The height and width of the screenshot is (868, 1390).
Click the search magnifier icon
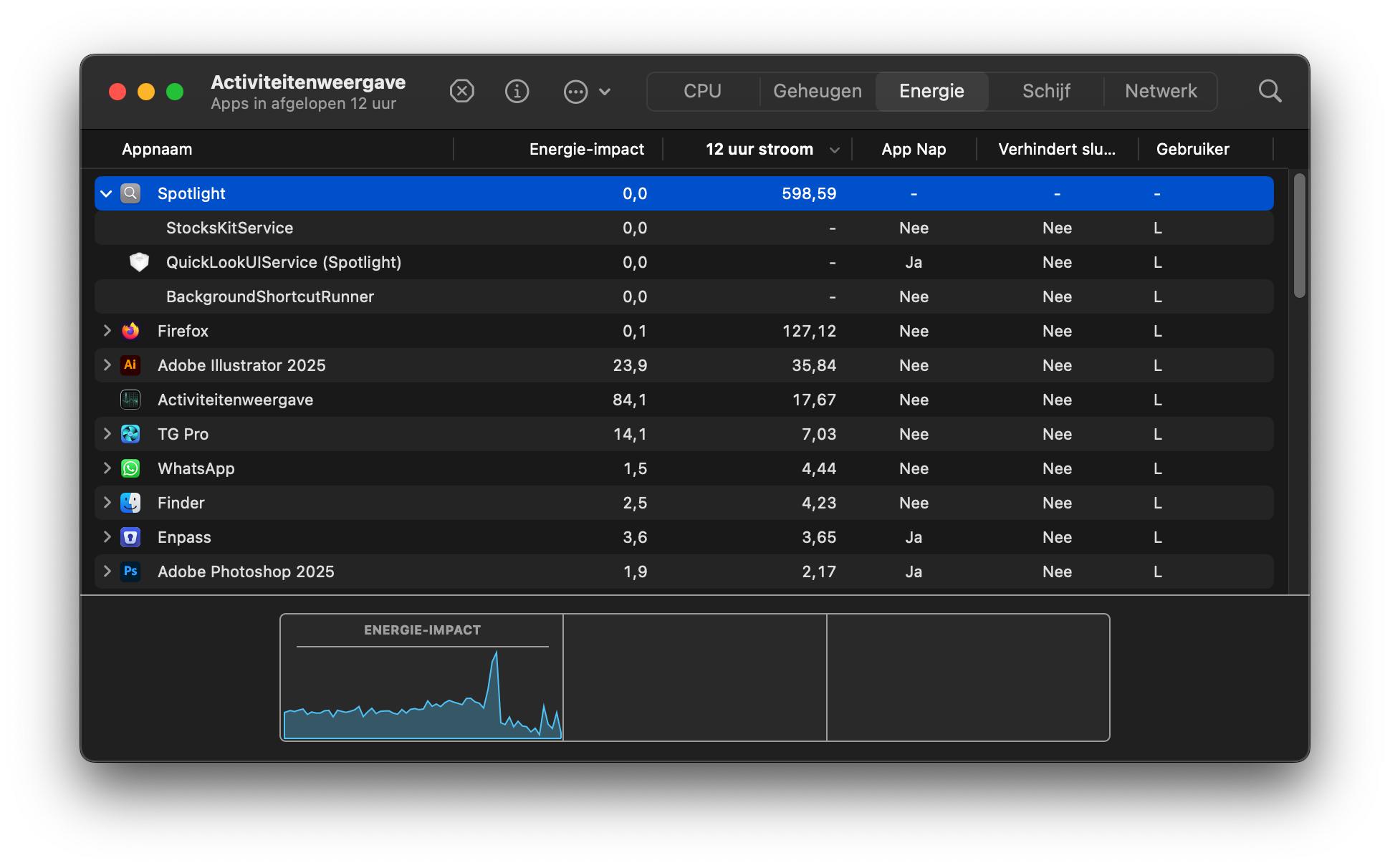(1270, 92)
